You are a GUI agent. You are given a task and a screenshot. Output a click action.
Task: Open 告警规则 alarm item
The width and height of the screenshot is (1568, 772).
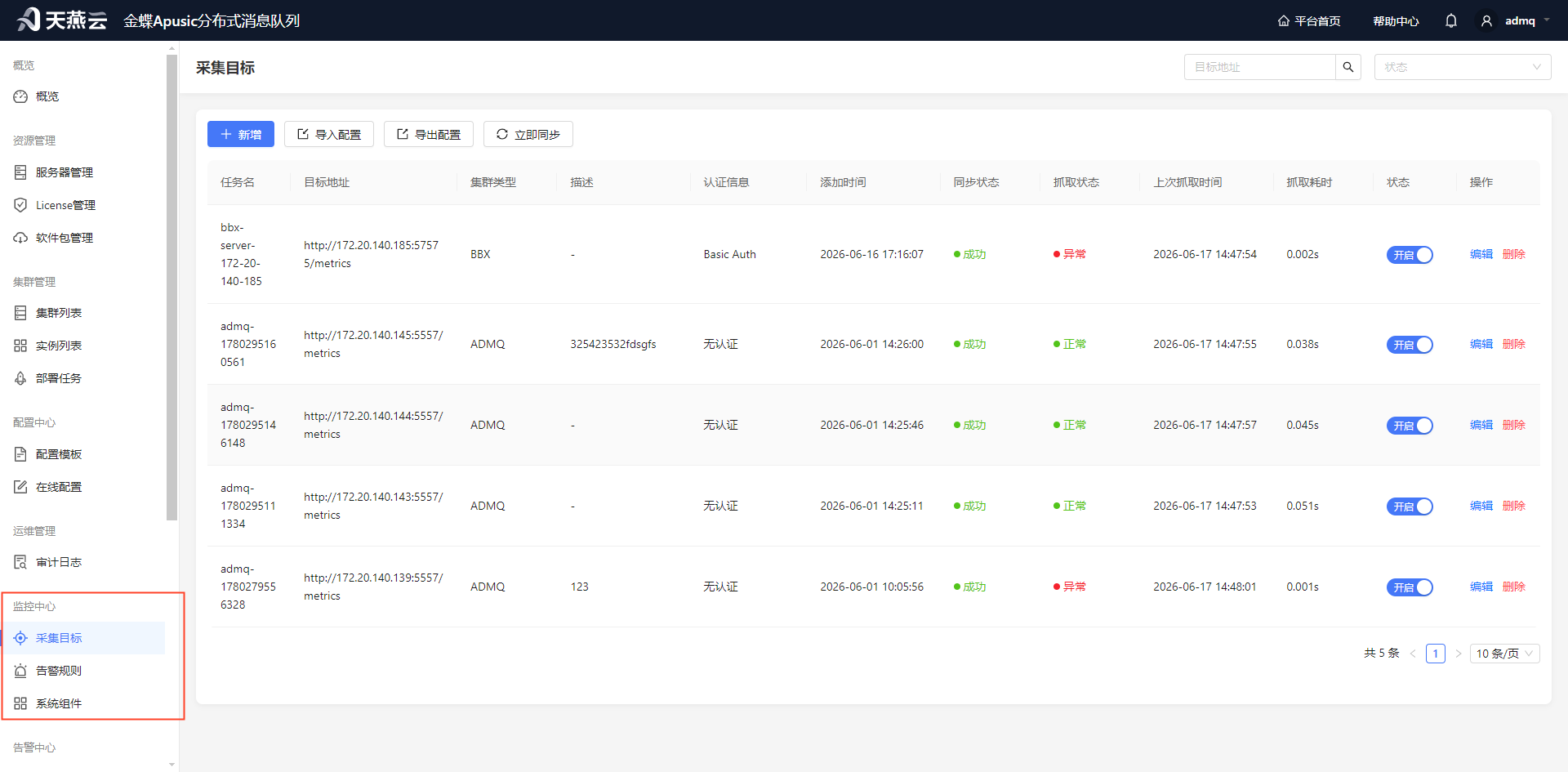(58, 671)
